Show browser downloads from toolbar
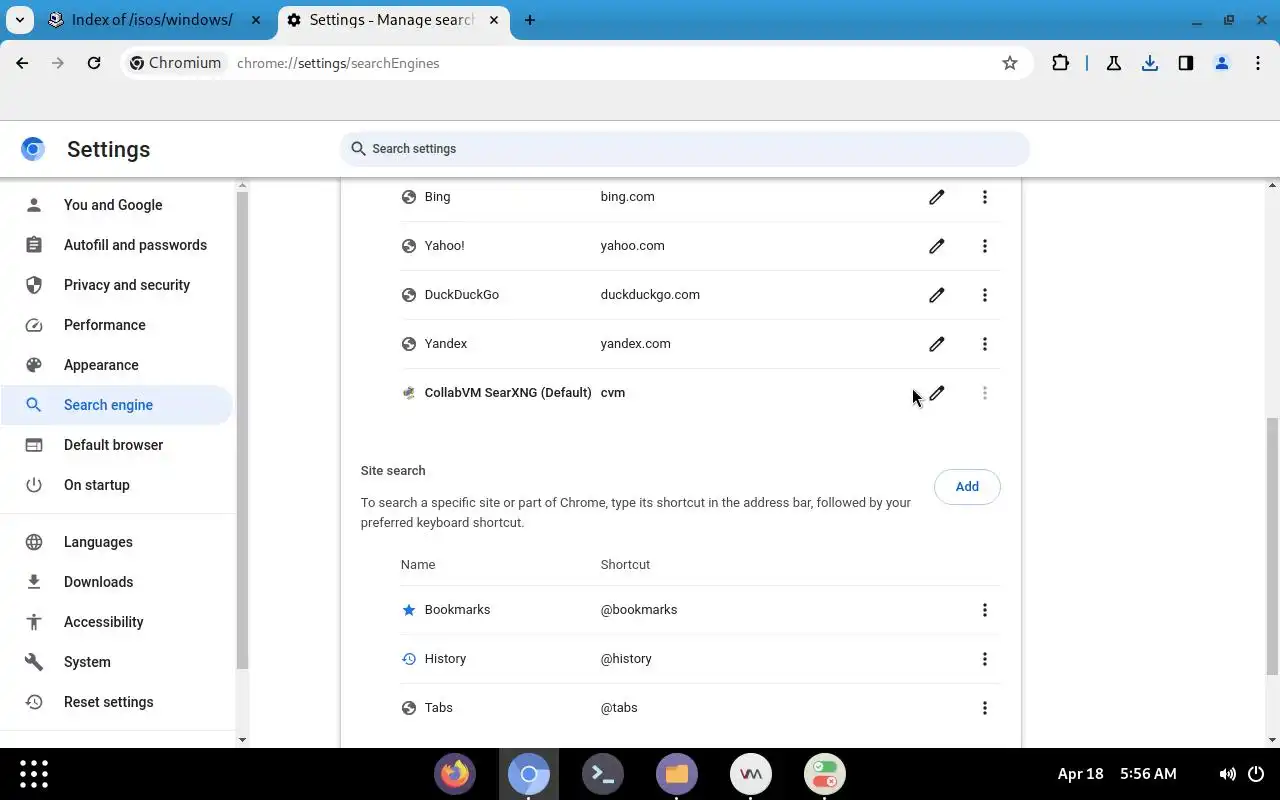 tap(1150, 63)
